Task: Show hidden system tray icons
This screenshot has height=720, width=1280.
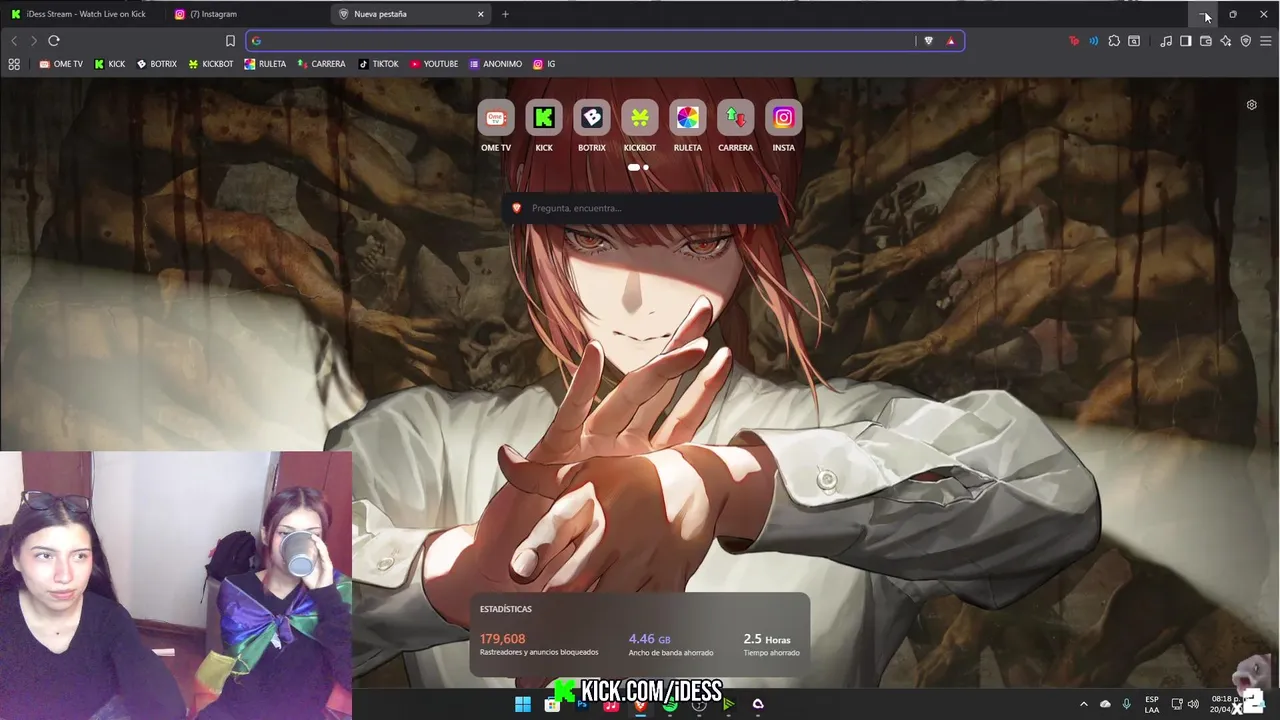Action: [x=1083, y=704]
